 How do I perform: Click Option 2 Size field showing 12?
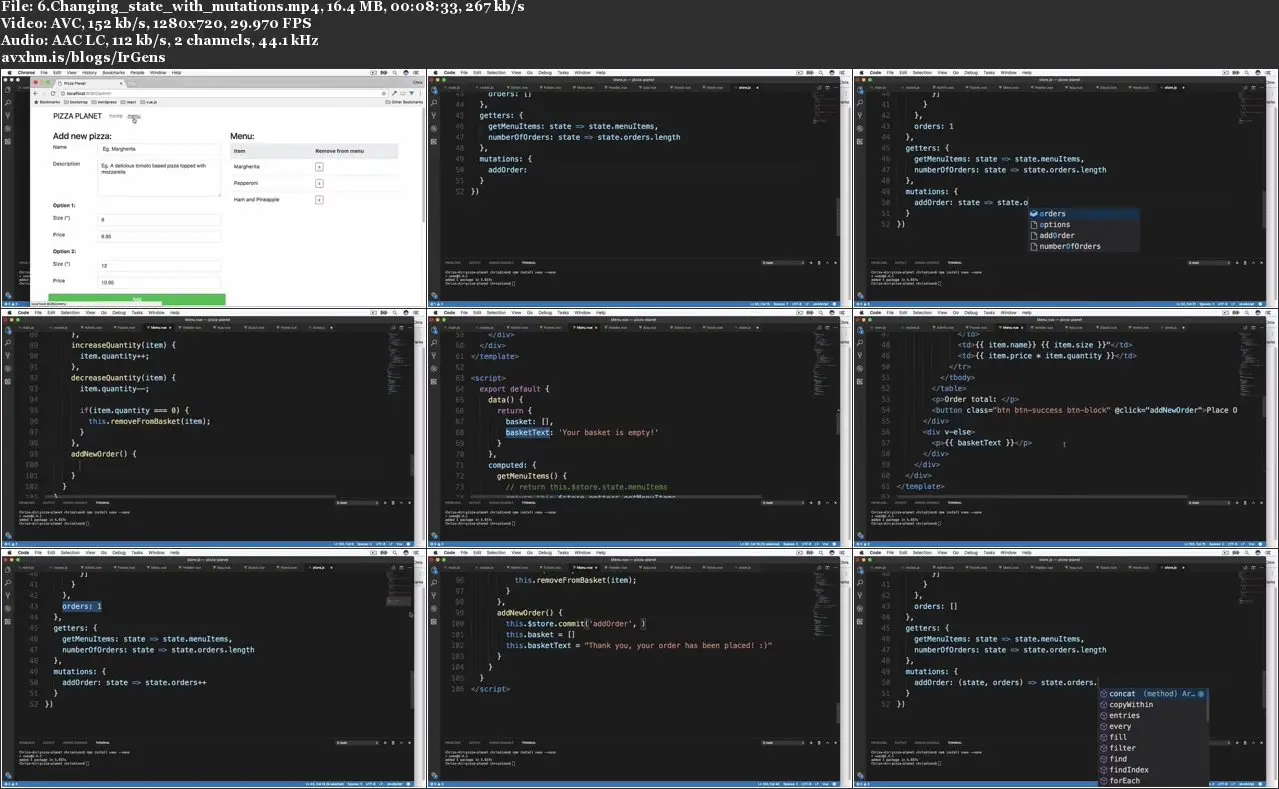click(159, 266)
